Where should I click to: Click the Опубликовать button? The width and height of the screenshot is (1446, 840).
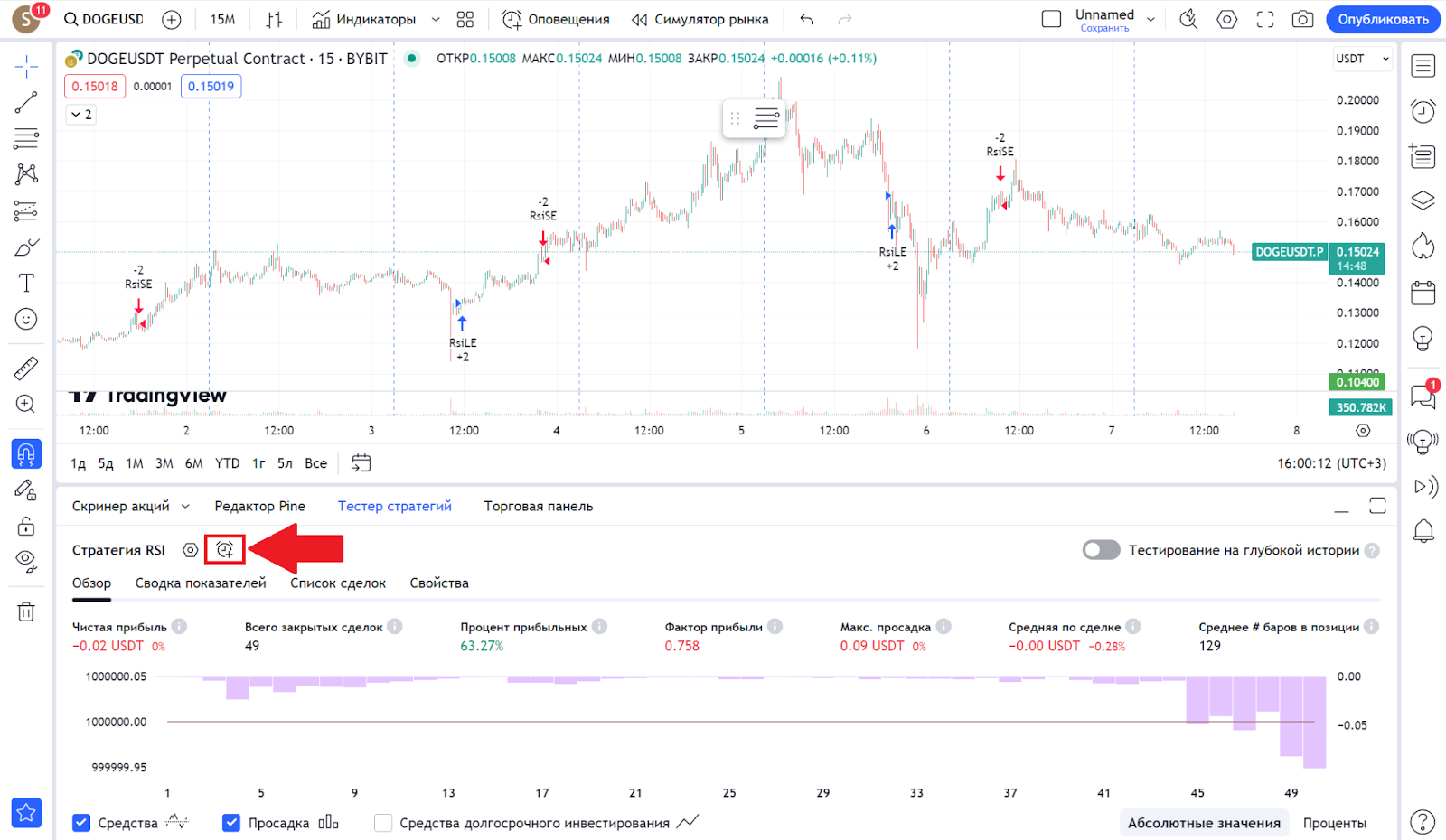click(x=1383, y=19)
